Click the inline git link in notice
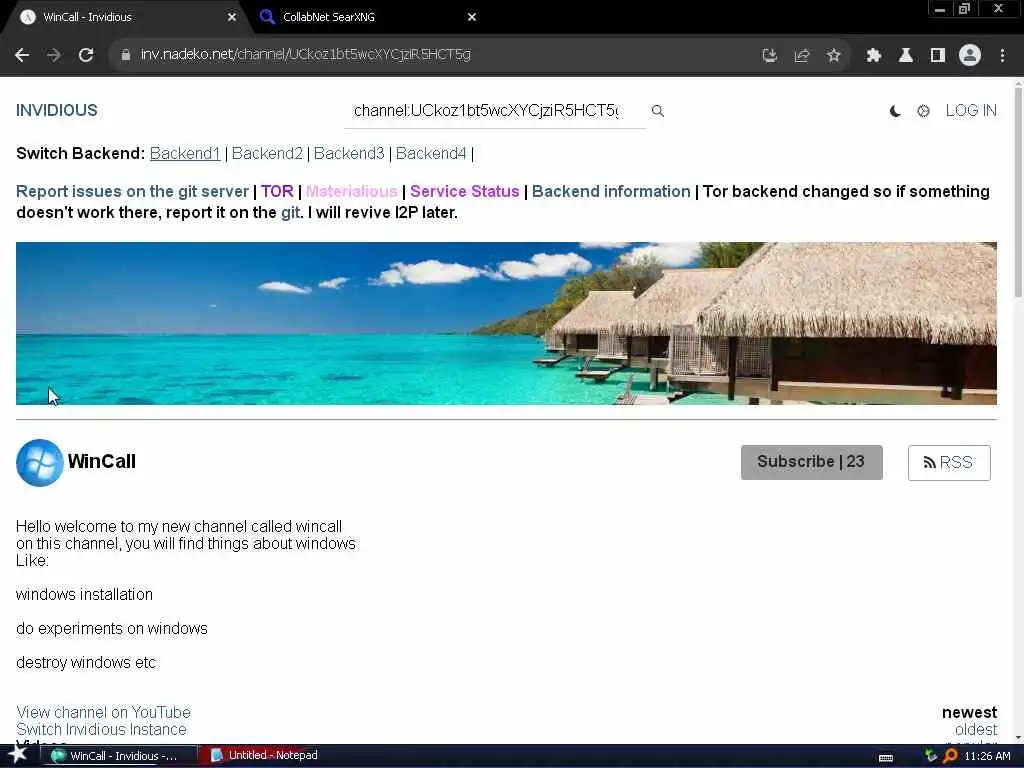 pos(290,213)
